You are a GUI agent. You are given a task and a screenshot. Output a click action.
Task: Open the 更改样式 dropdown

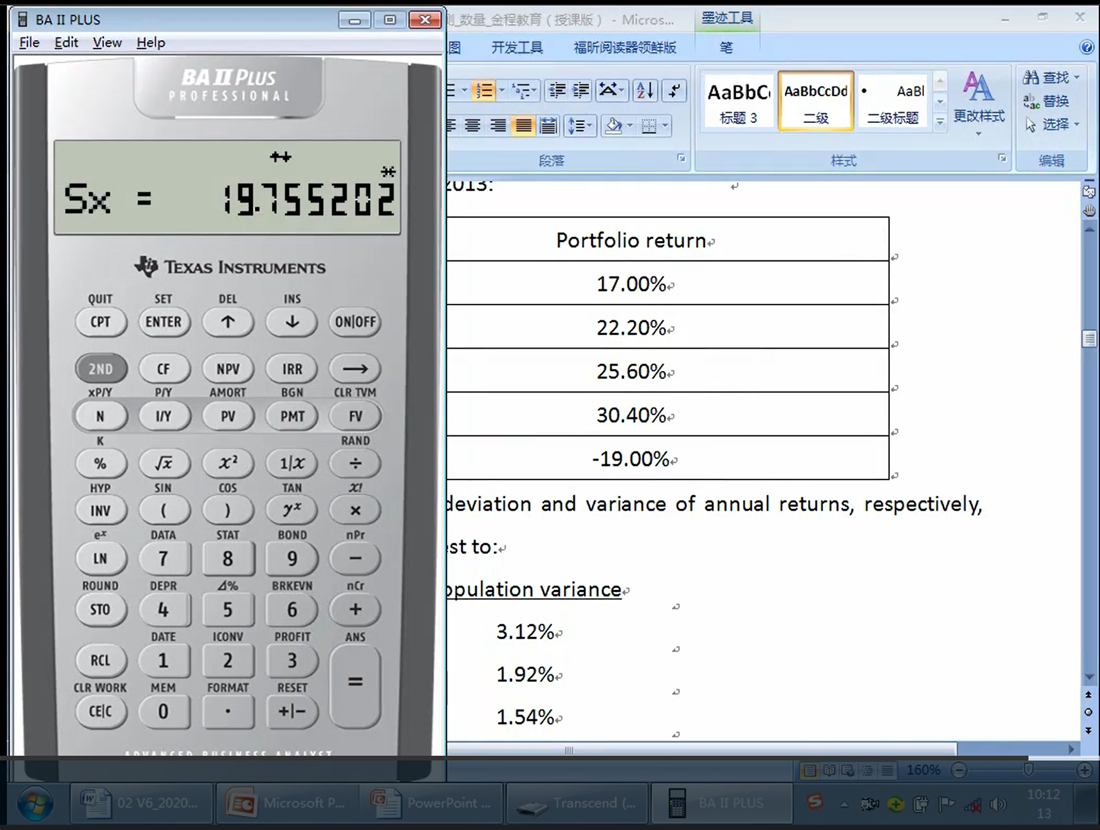coord(979,104)
